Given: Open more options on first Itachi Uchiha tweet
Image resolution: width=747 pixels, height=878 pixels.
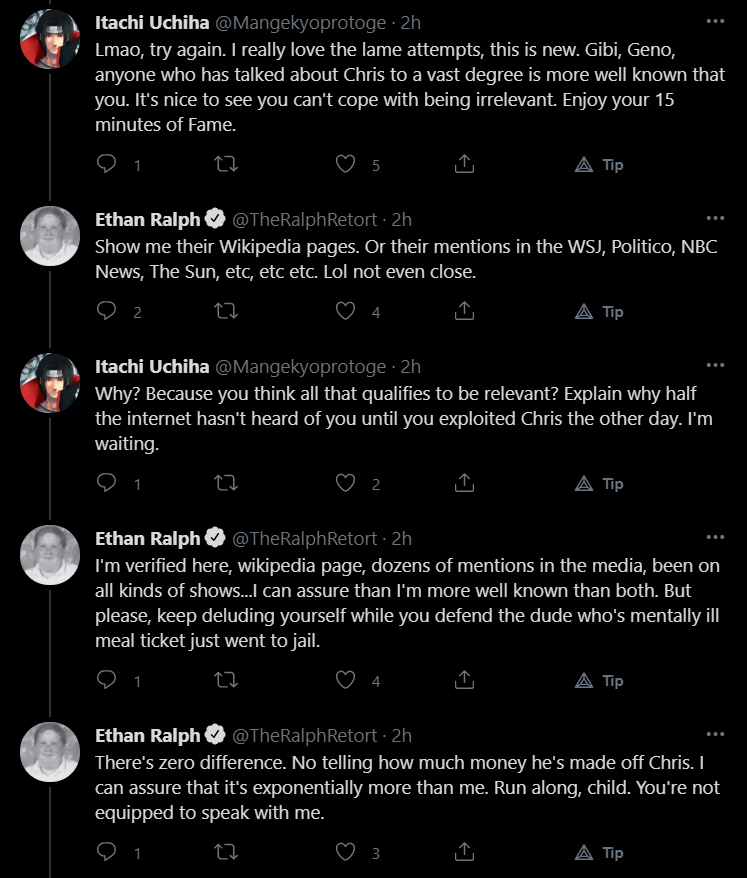Looking at the screenshot, I should tap(715, 21).
